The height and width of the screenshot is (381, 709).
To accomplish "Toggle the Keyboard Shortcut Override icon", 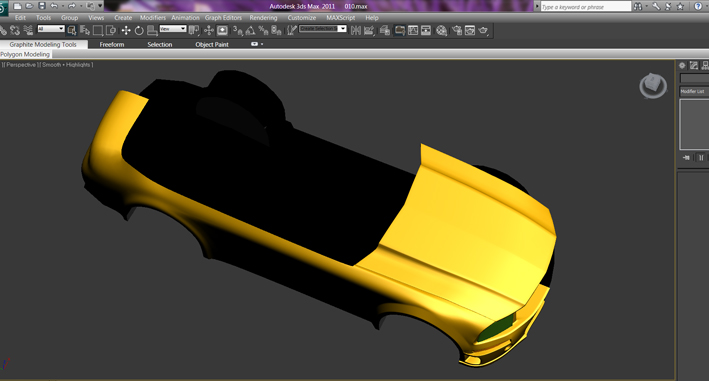I will 222,30.
